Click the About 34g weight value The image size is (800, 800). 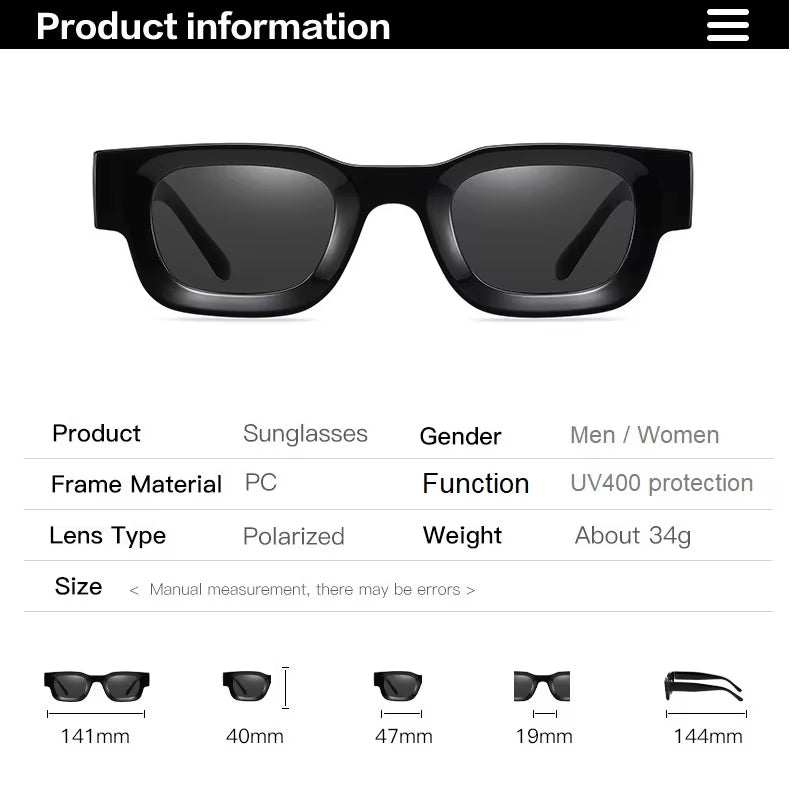click(x=633, y=535)
